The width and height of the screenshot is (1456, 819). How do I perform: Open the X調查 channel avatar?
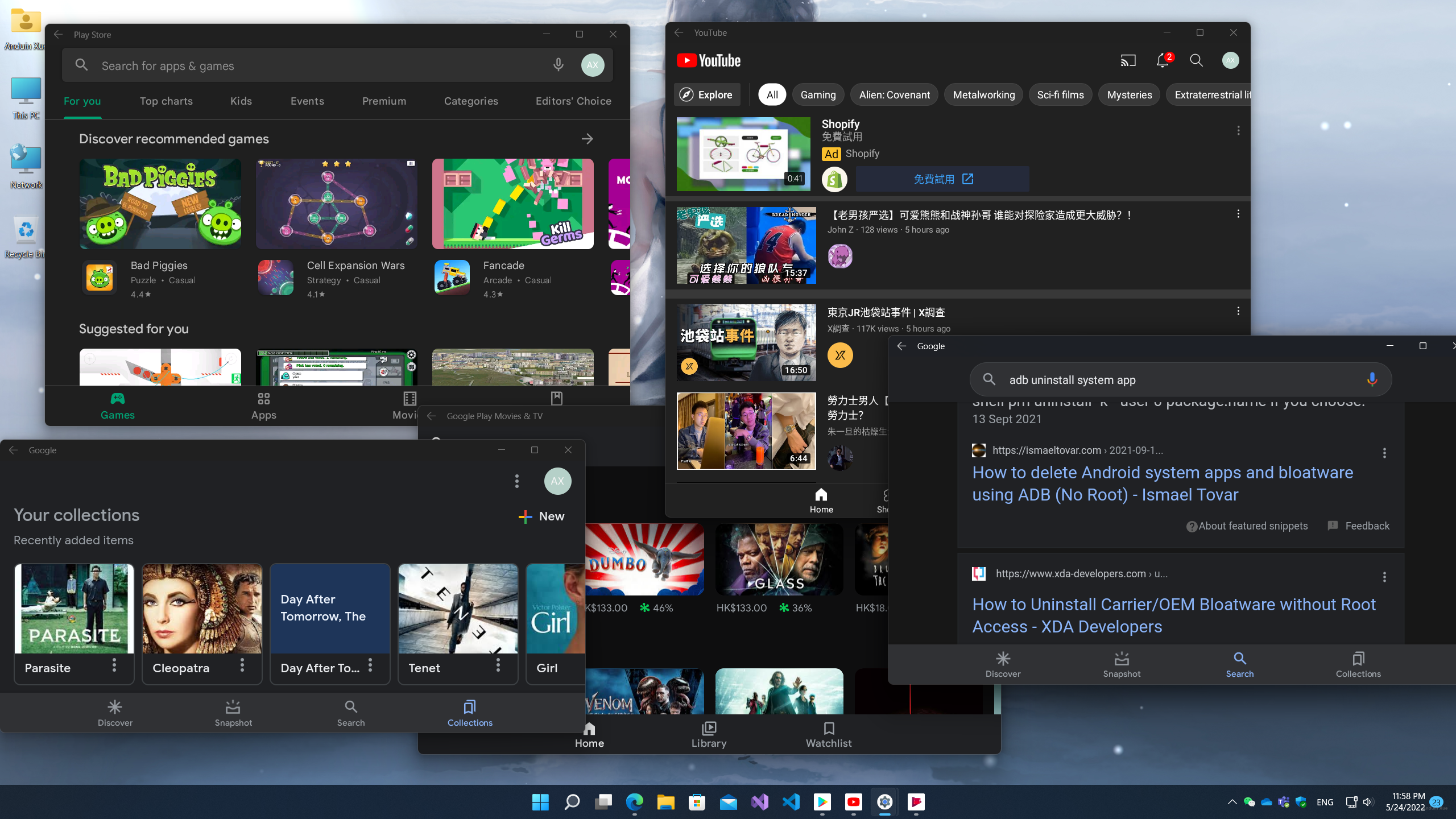(840, 355)
